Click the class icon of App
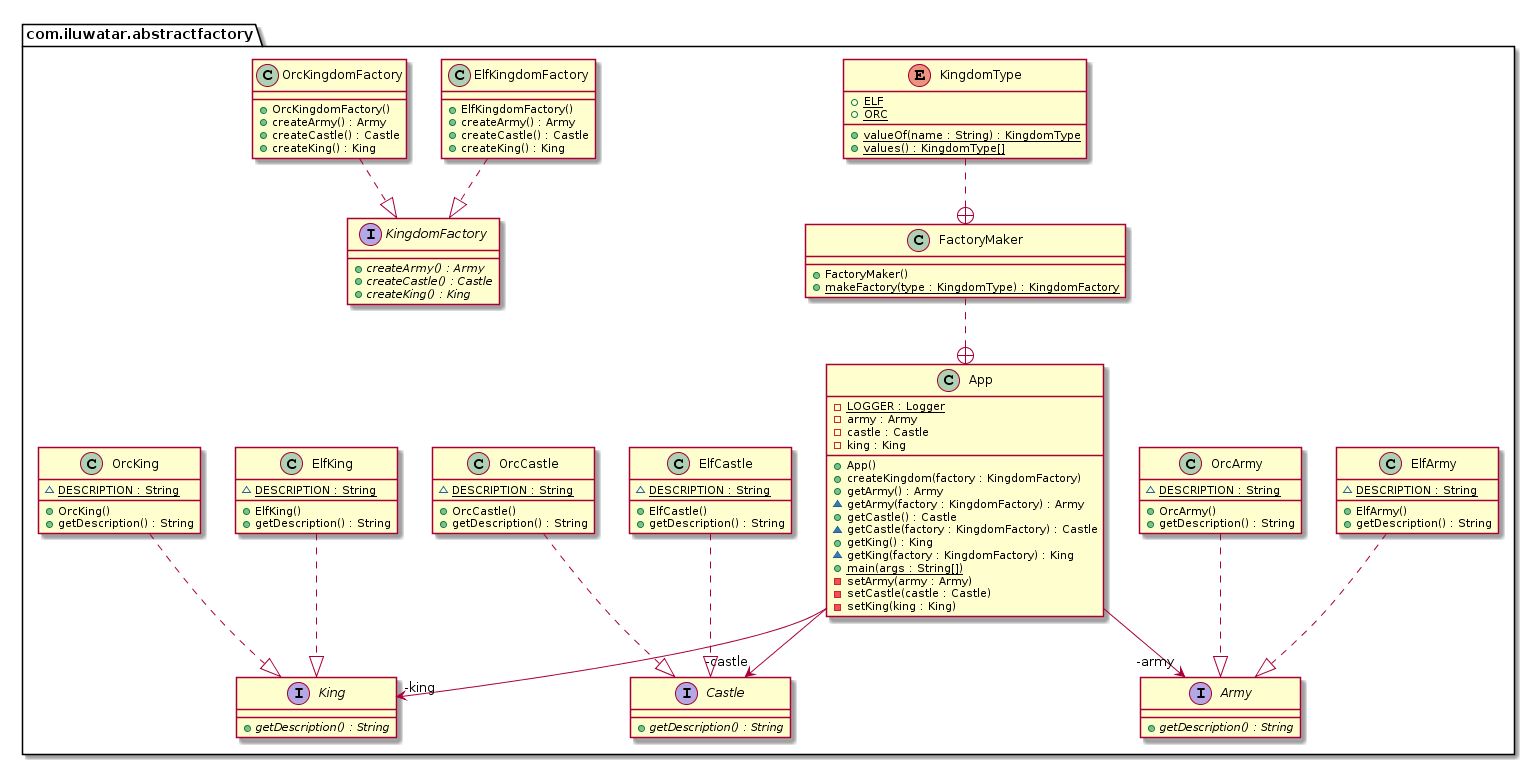Image resolution: width=1535 pixels, height=765 pixels. (950, 380)
